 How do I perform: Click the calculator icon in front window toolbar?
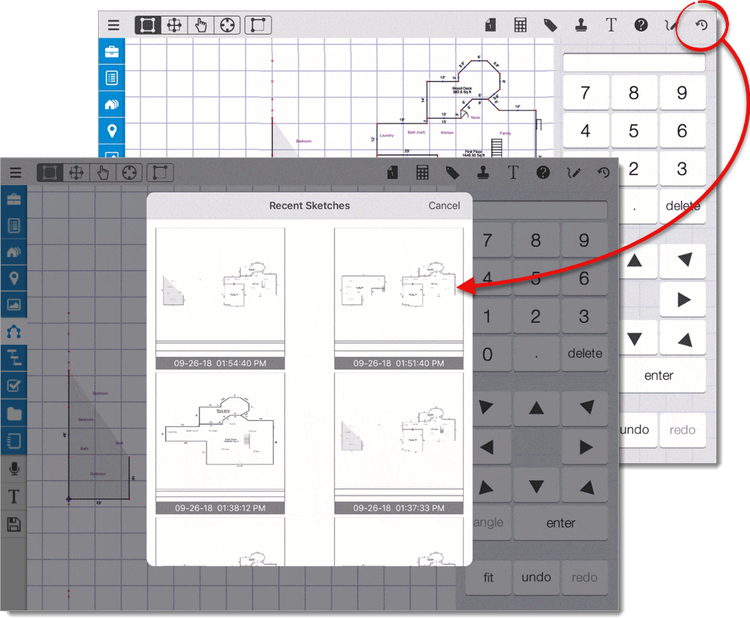[422, 173]
